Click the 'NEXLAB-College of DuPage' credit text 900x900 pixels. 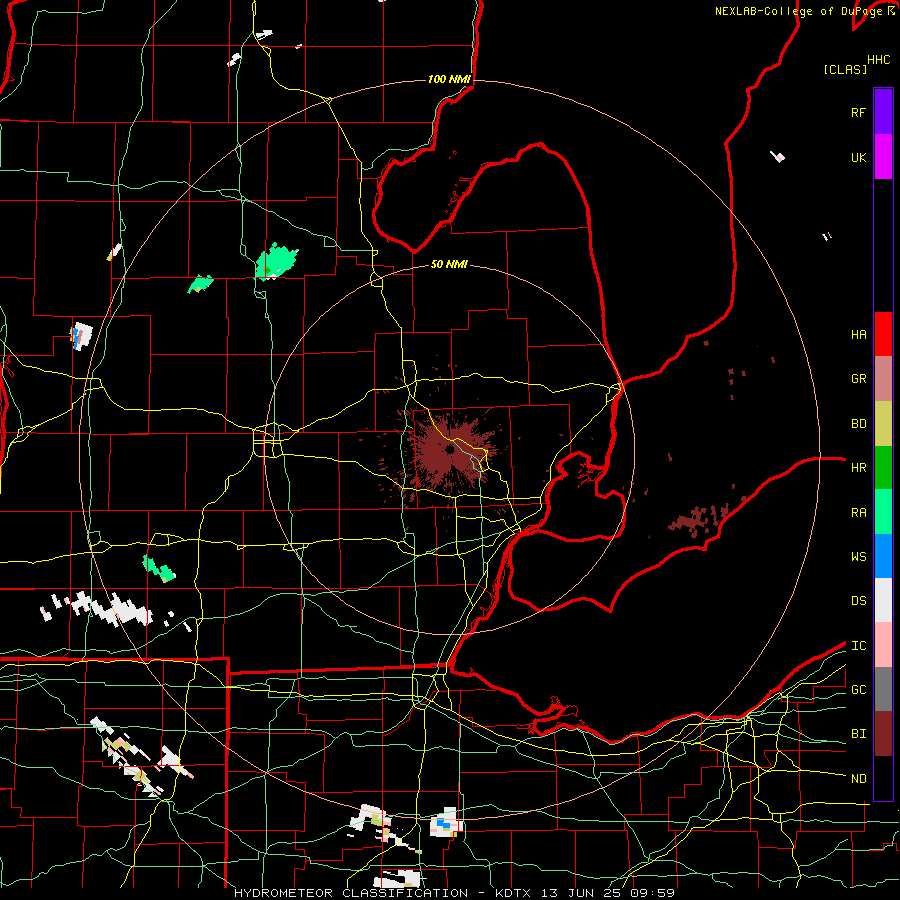tap(799, 11)
